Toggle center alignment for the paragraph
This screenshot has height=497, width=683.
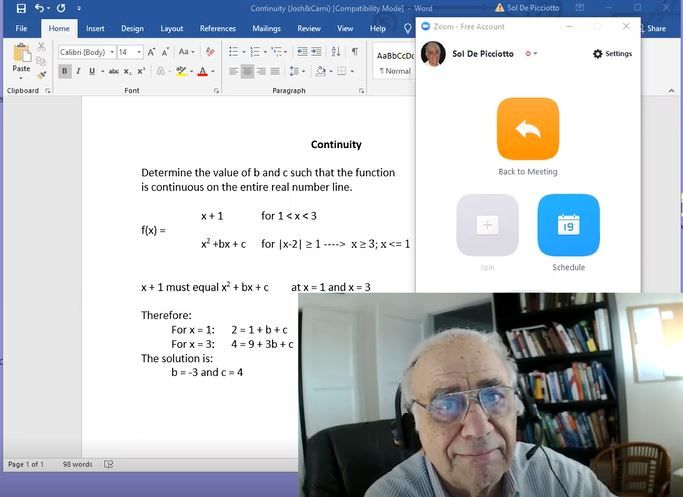(x=247, y=72)
